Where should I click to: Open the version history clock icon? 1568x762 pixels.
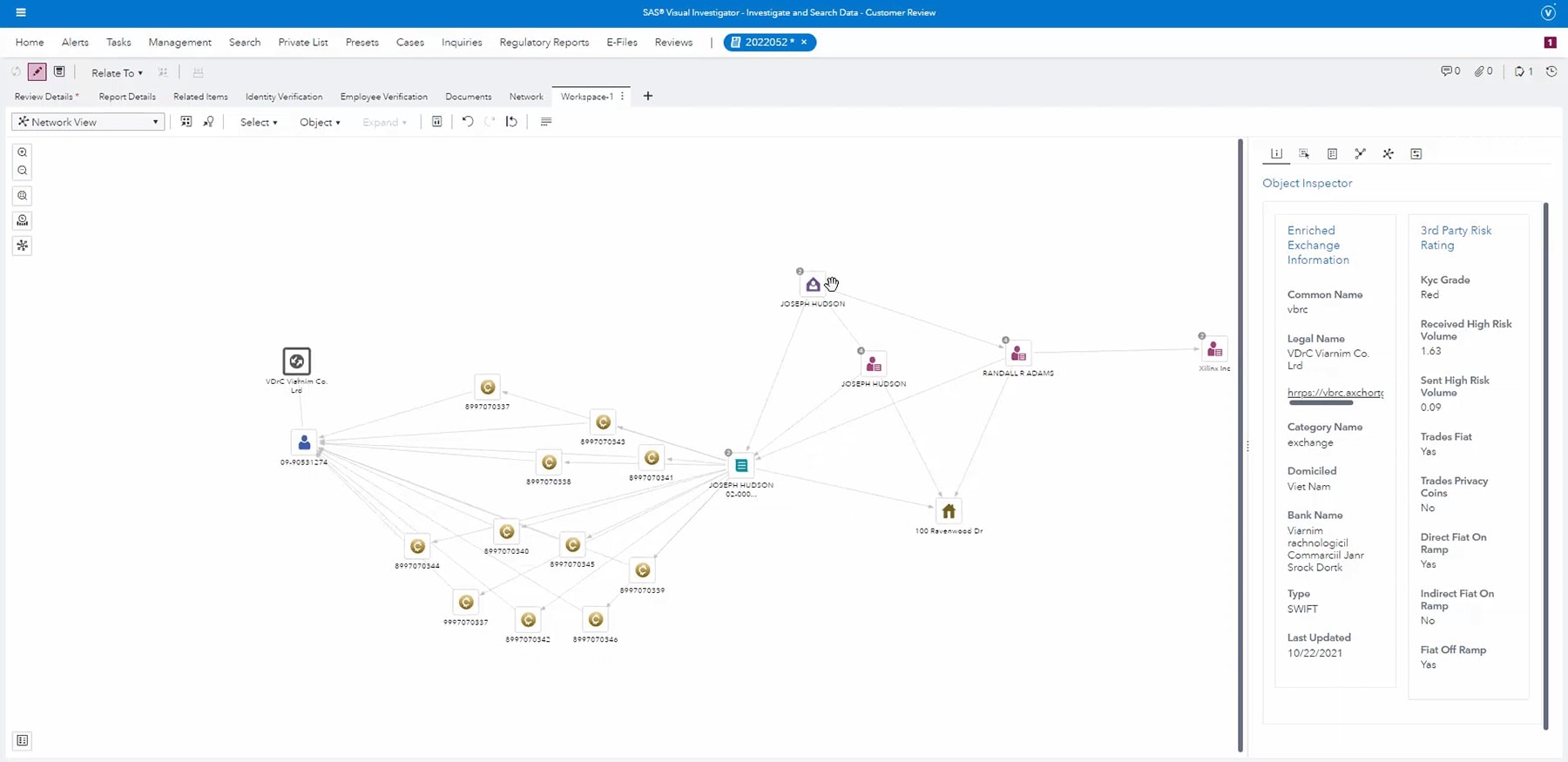[x=1551, y=71]
